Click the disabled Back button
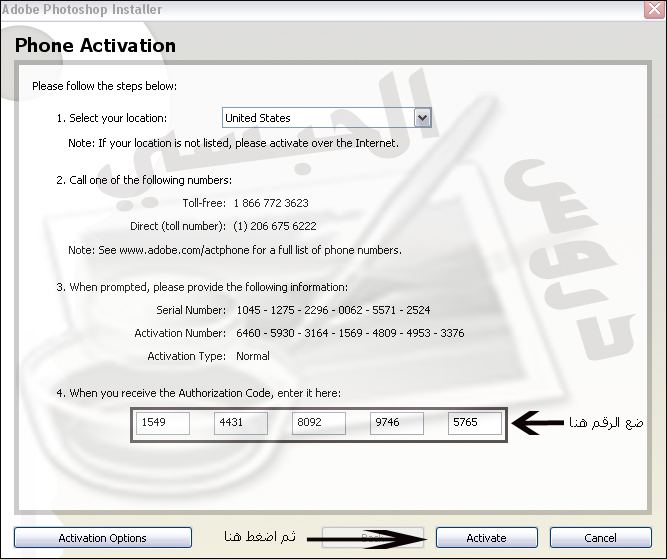667x559 pixels. (x=373, y=538)
